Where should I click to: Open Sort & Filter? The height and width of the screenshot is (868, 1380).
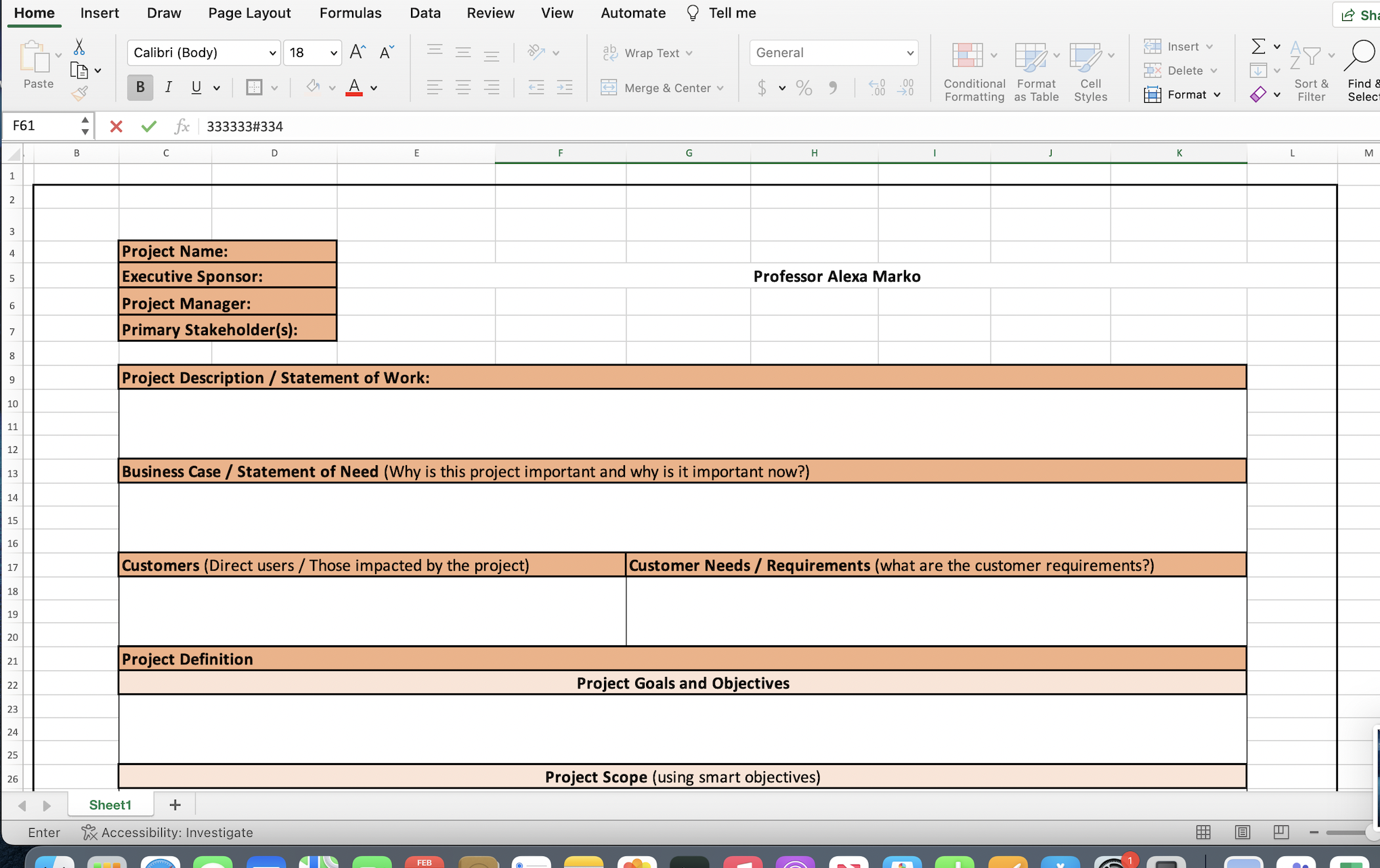[1312, 71]
